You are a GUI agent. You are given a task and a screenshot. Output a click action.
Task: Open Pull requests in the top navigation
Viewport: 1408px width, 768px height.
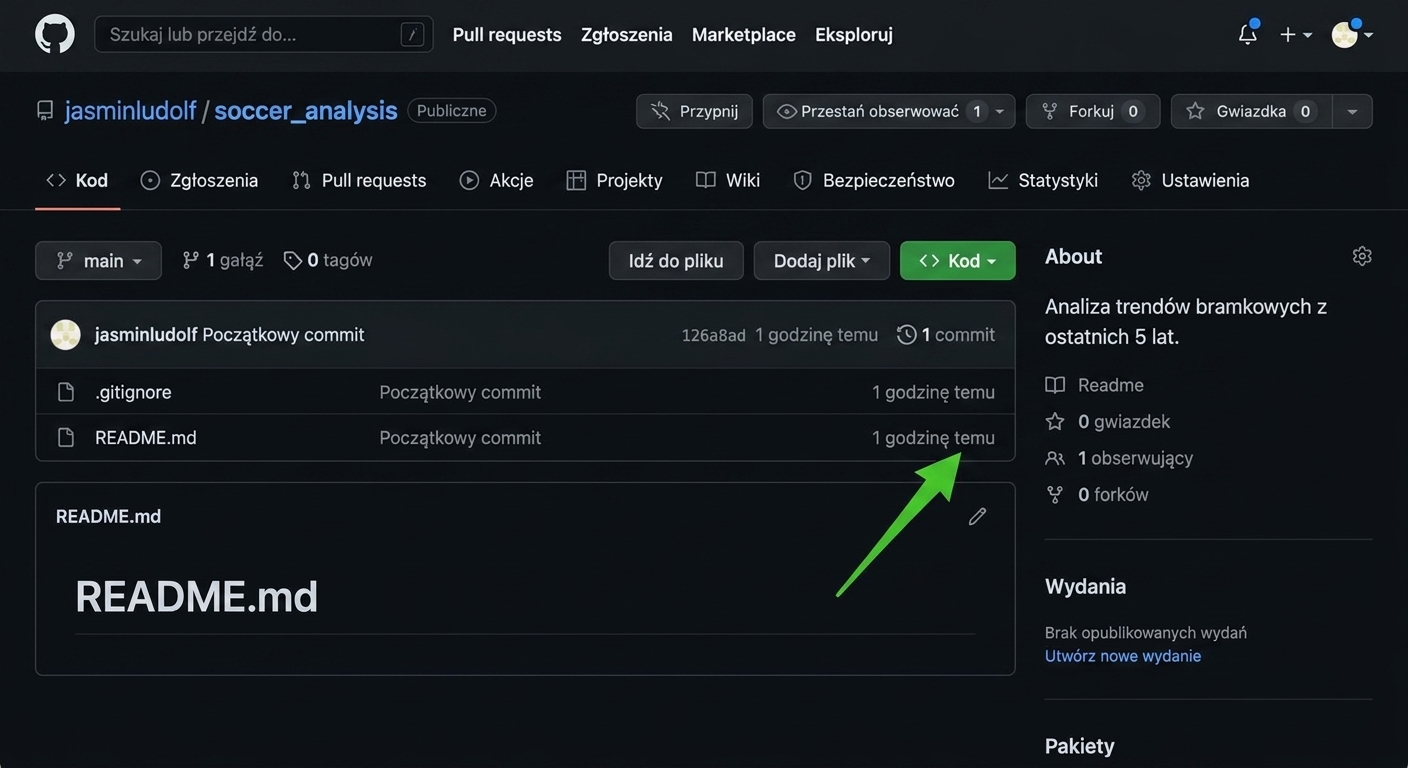(x=507, y=34)
